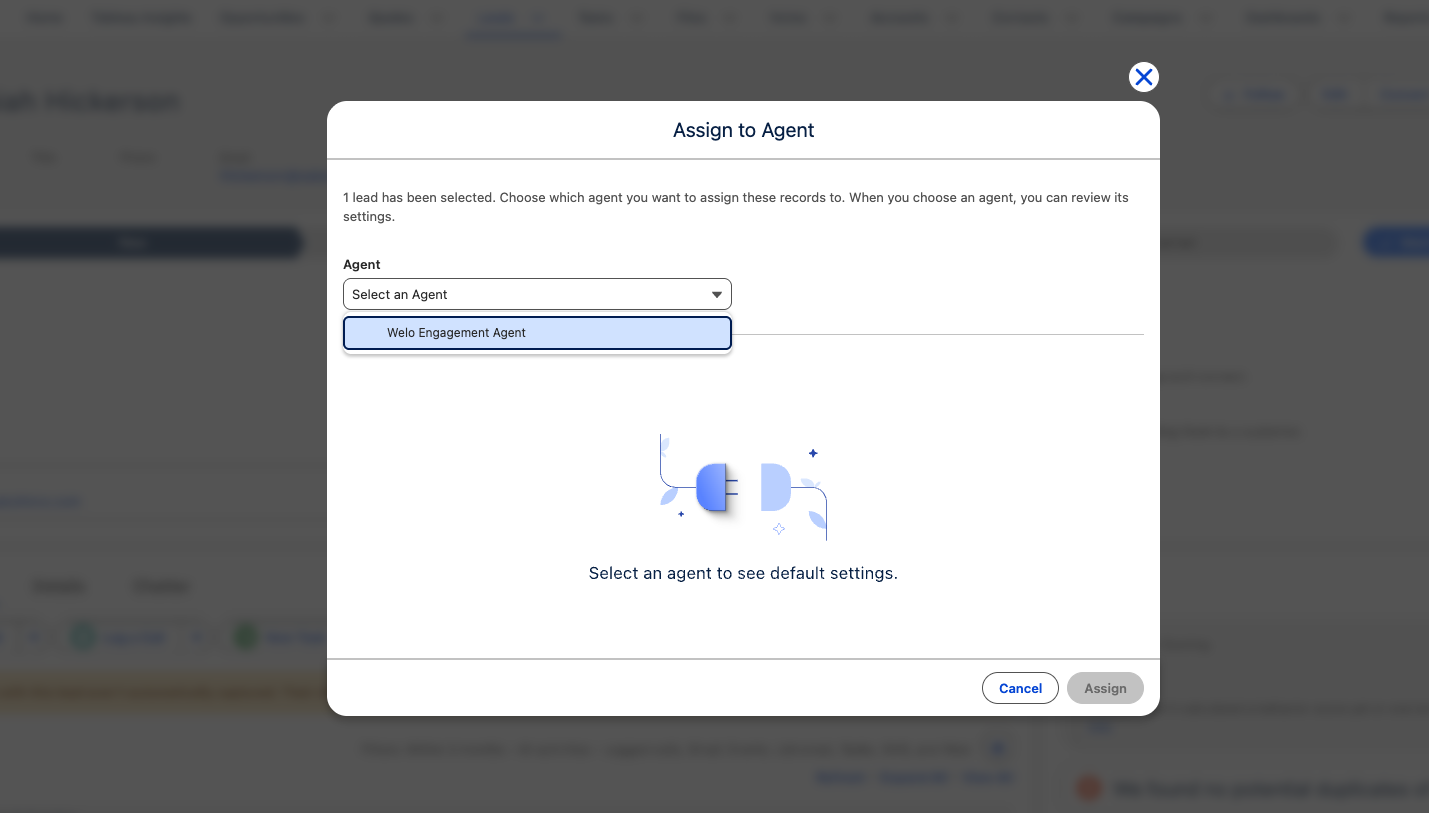
Task: Click the dropdown arrow in Agent field
Action: [x=717, y=295]
